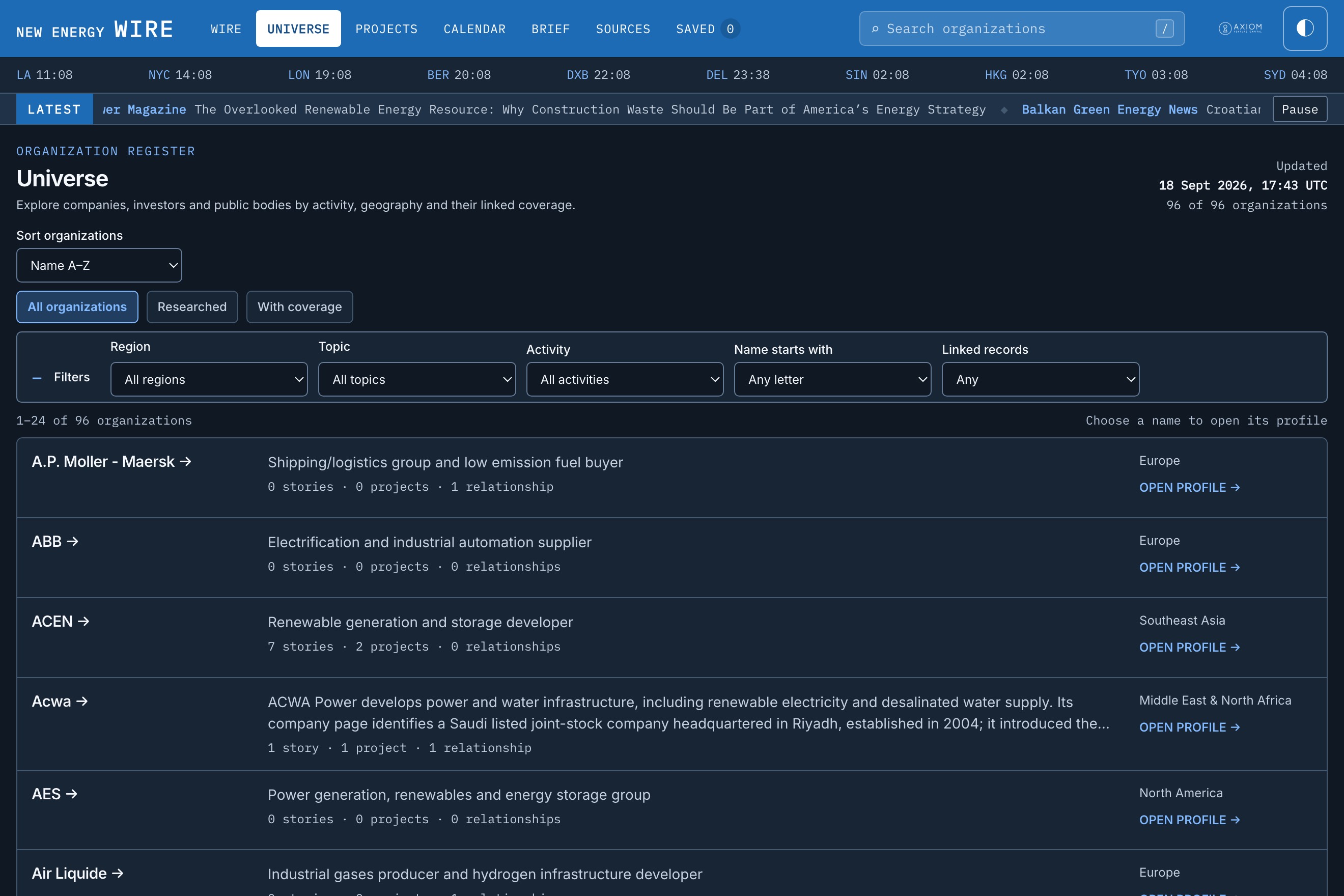Pause the latest news ticker
Screen dimensions: 1344x896
(x=1299, y=109)
